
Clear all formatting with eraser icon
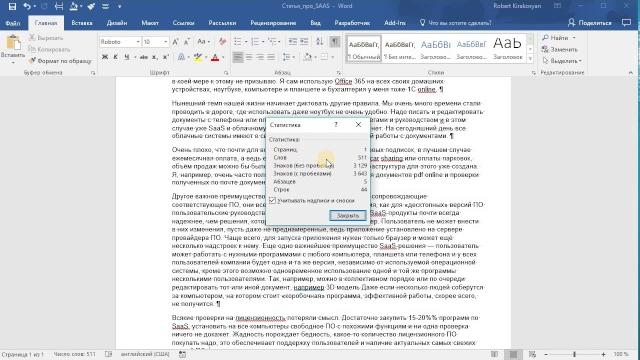[x=222, y=42]
